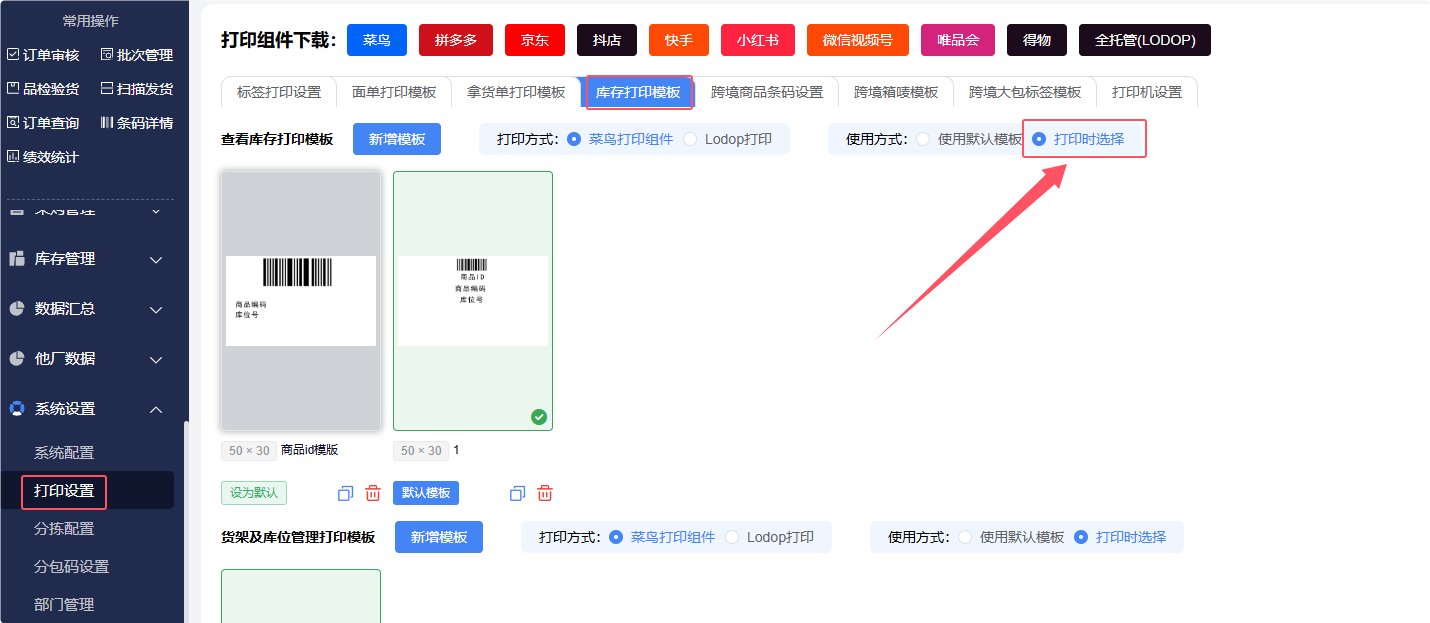The width and height of the screenshot is (1430, 623).
Task: Download 菜鸟 print component
Action: pos(377,40)
